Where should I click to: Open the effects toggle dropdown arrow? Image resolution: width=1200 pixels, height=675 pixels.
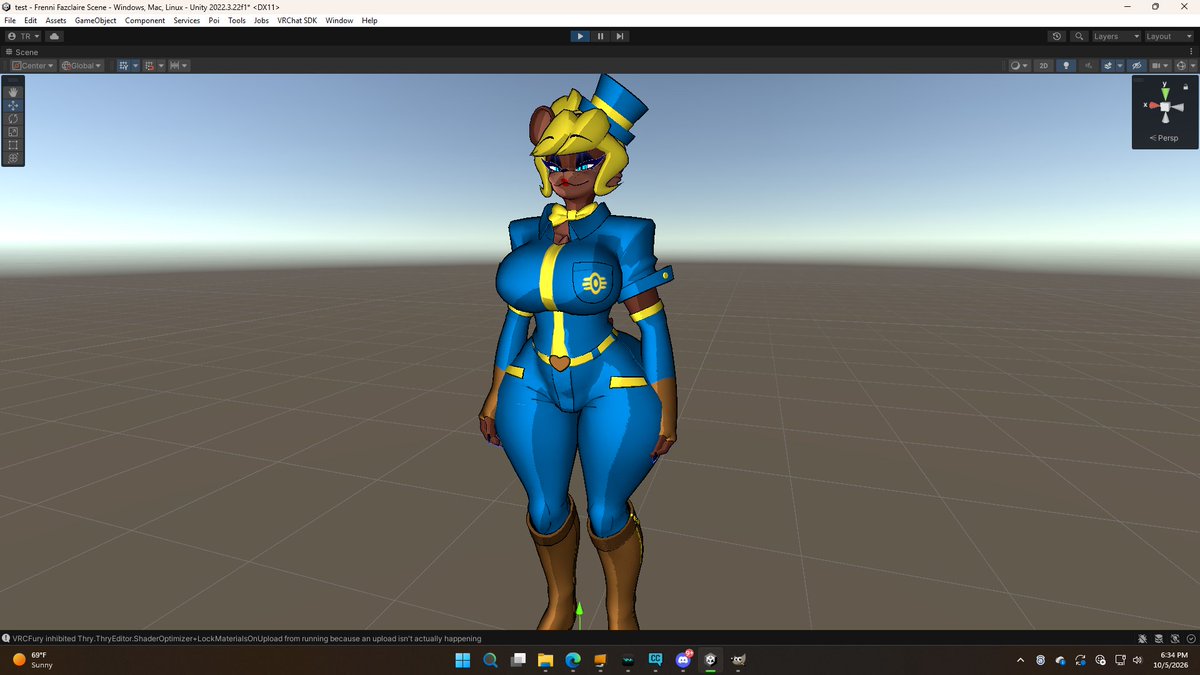pos(1120,65)
